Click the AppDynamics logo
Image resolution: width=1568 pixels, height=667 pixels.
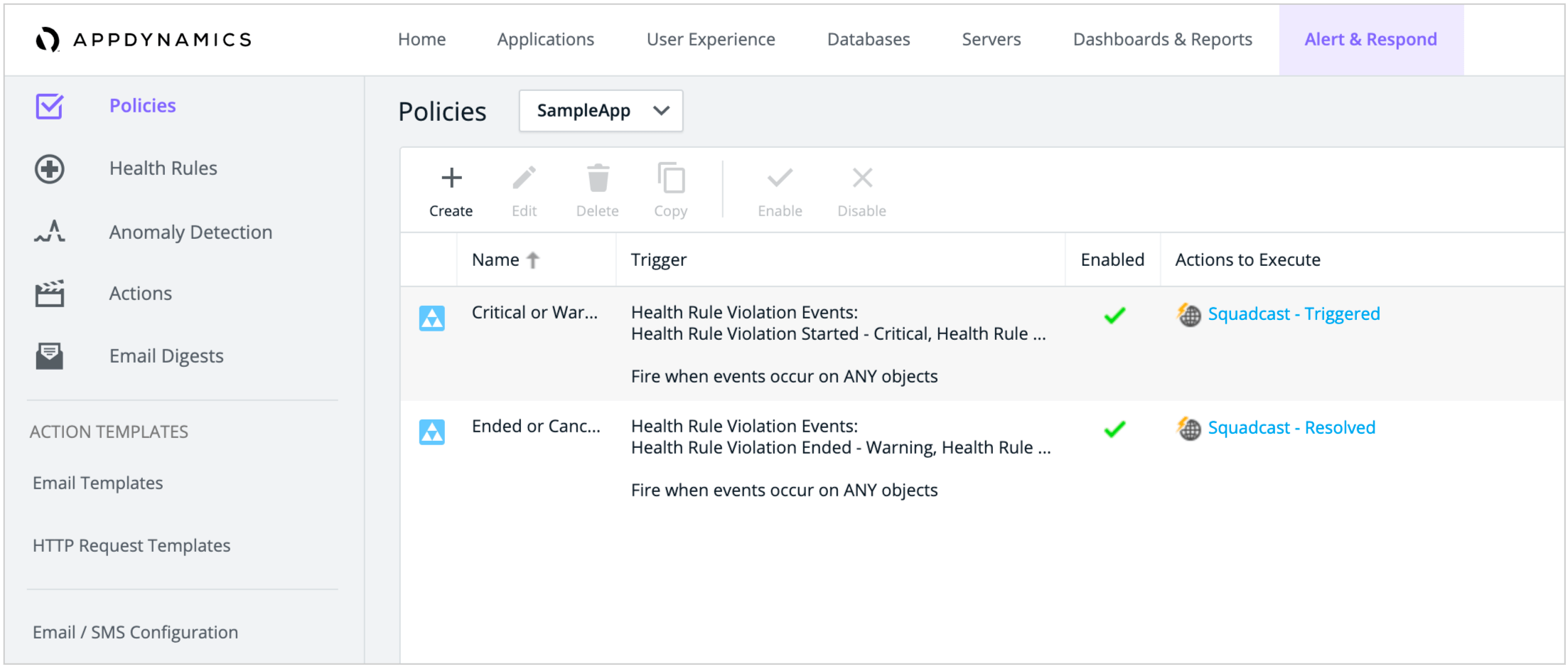pyautogui.click(x=144, y=40)
